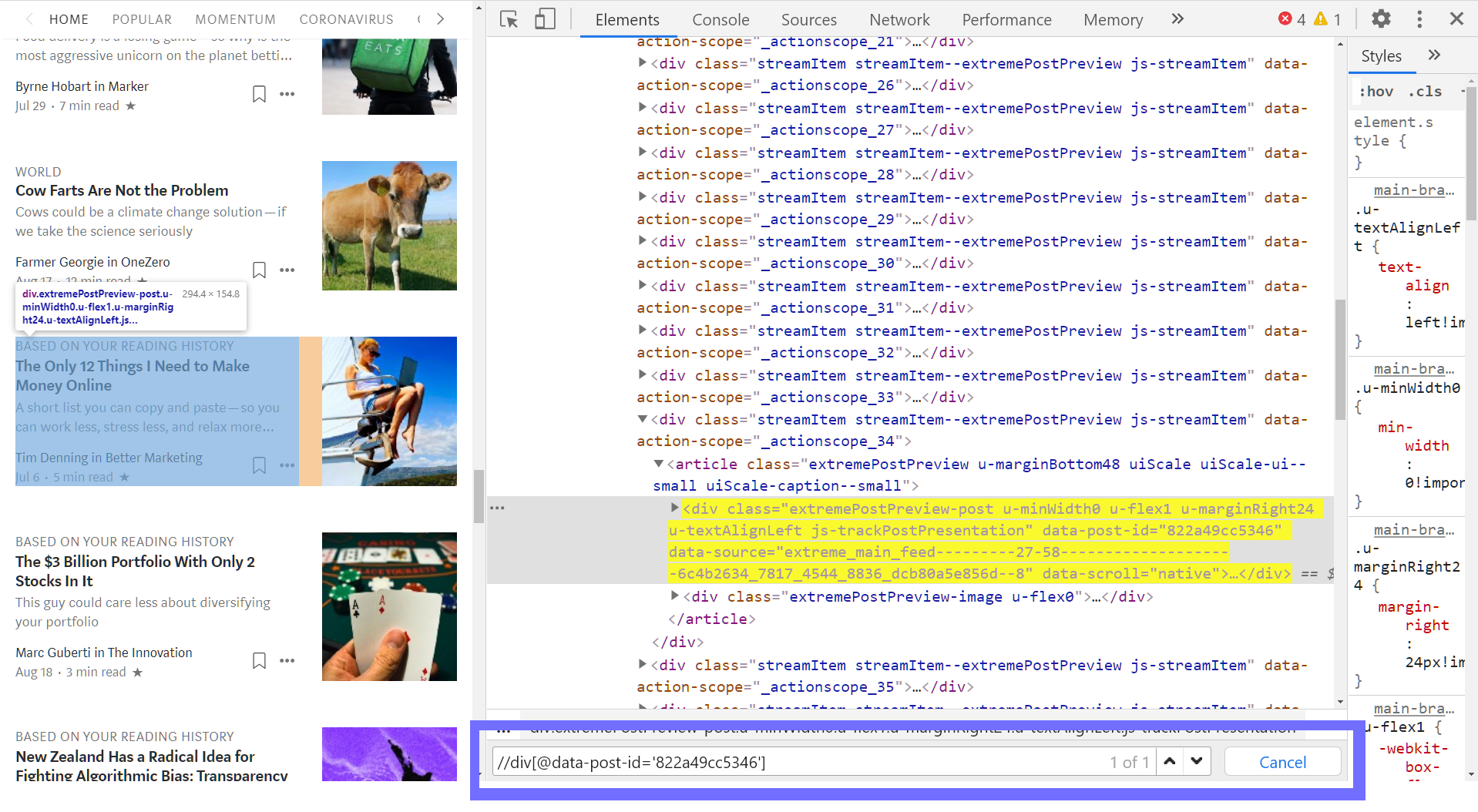Bookmark the Cow Farts story
The image size is (1478, 812).
tap(260, 270)
